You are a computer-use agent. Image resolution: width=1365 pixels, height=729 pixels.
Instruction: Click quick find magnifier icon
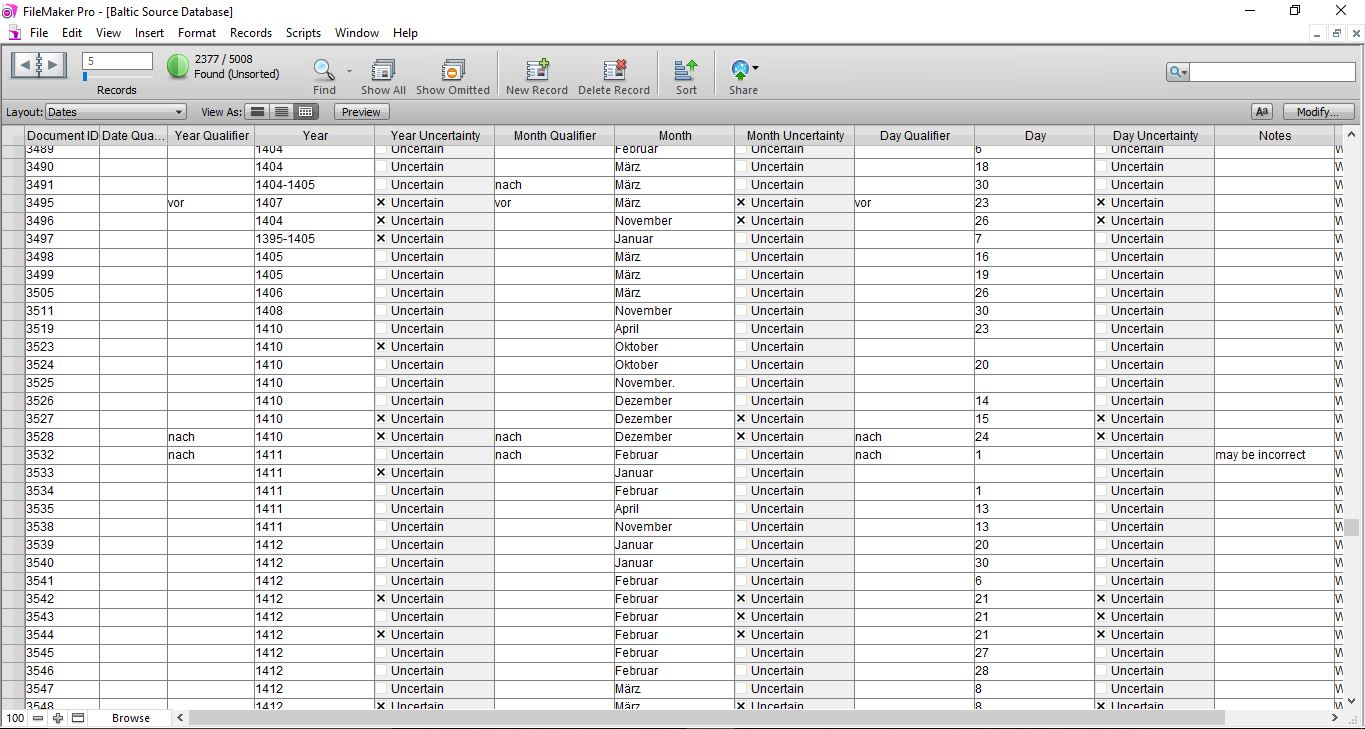[1175, 72]
